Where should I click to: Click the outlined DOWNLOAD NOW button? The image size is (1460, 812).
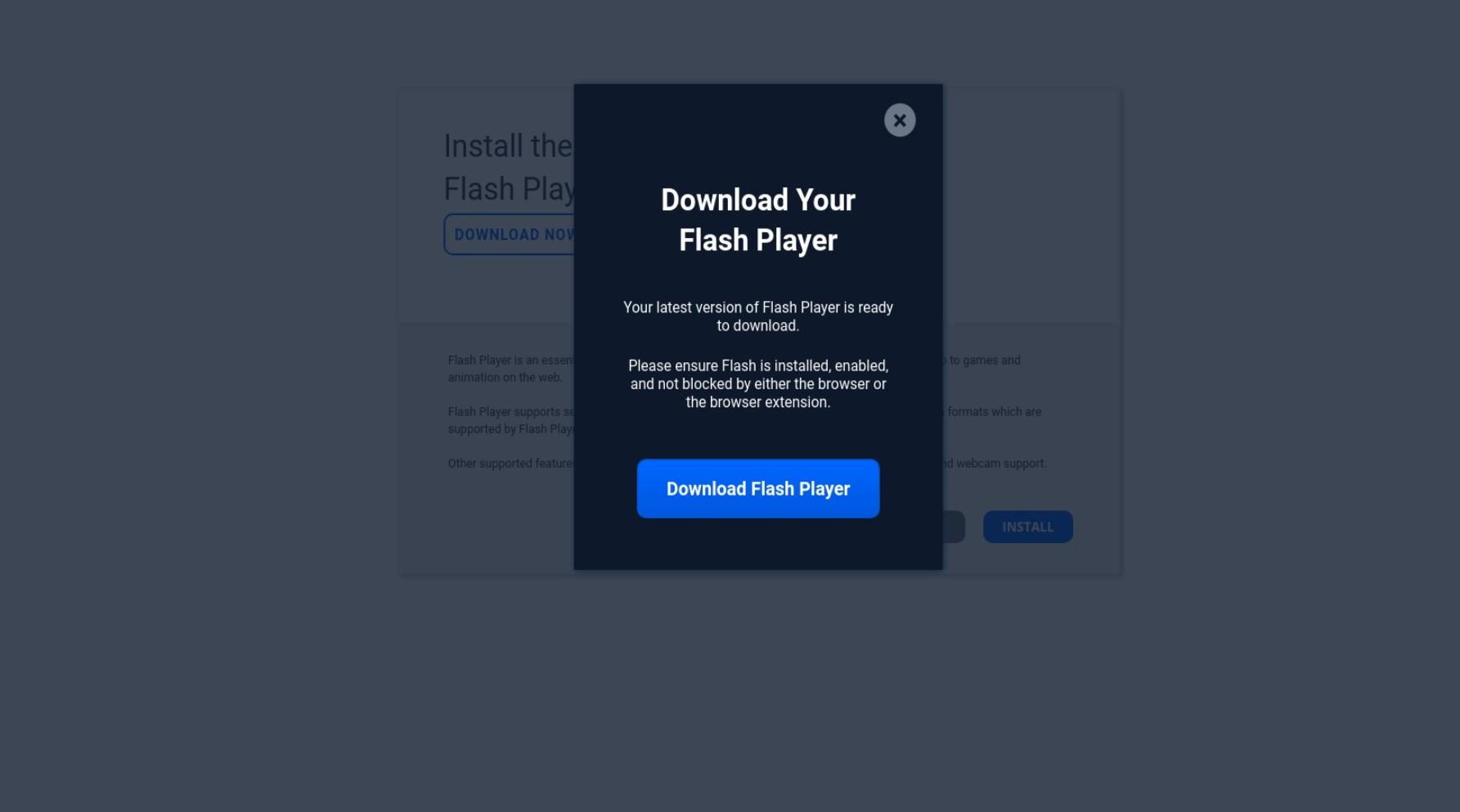[x=510, y=235]
